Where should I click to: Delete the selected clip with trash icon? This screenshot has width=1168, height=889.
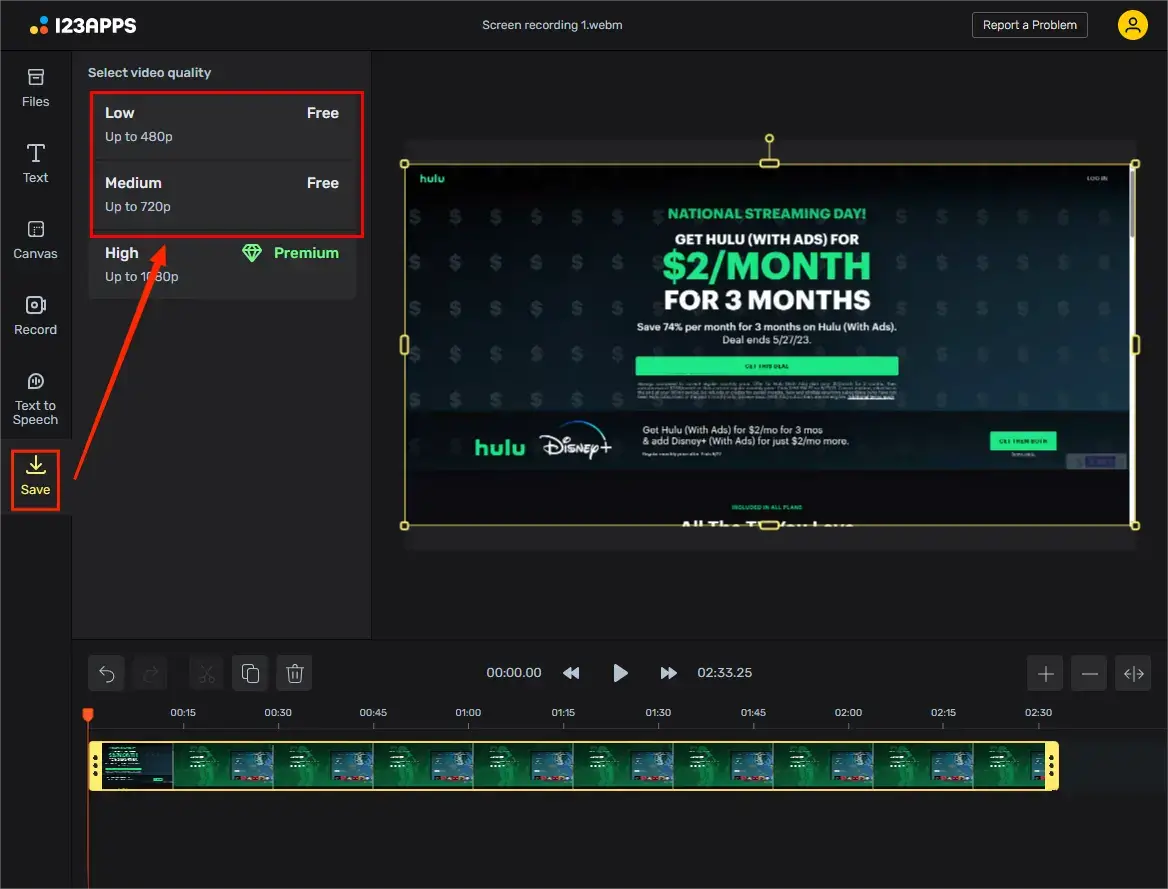pos(294,674)
